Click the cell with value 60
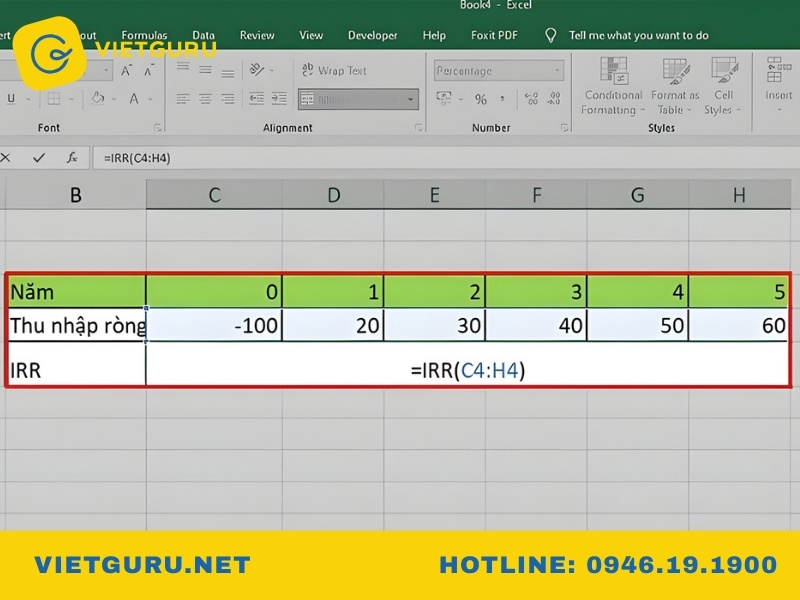This screenshot has height=600, width=800. (x=738, y=325)
